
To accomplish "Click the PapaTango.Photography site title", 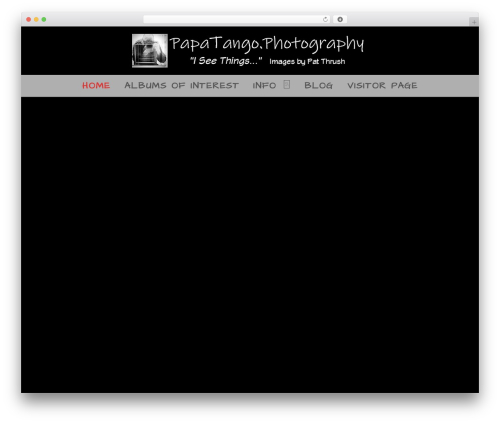I will coord(267,44).
